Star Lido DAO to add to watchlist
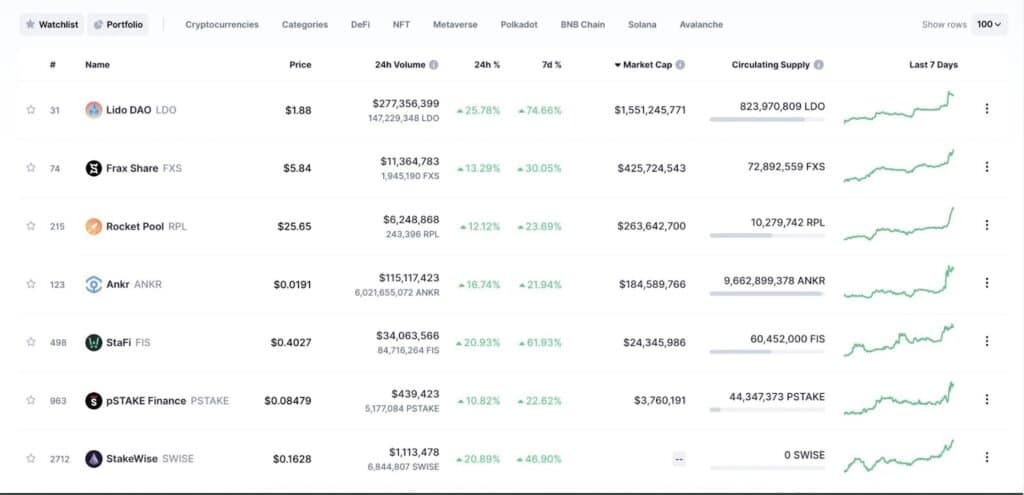Viewport: 1024px width, 495px height. [x=31, y=110]
